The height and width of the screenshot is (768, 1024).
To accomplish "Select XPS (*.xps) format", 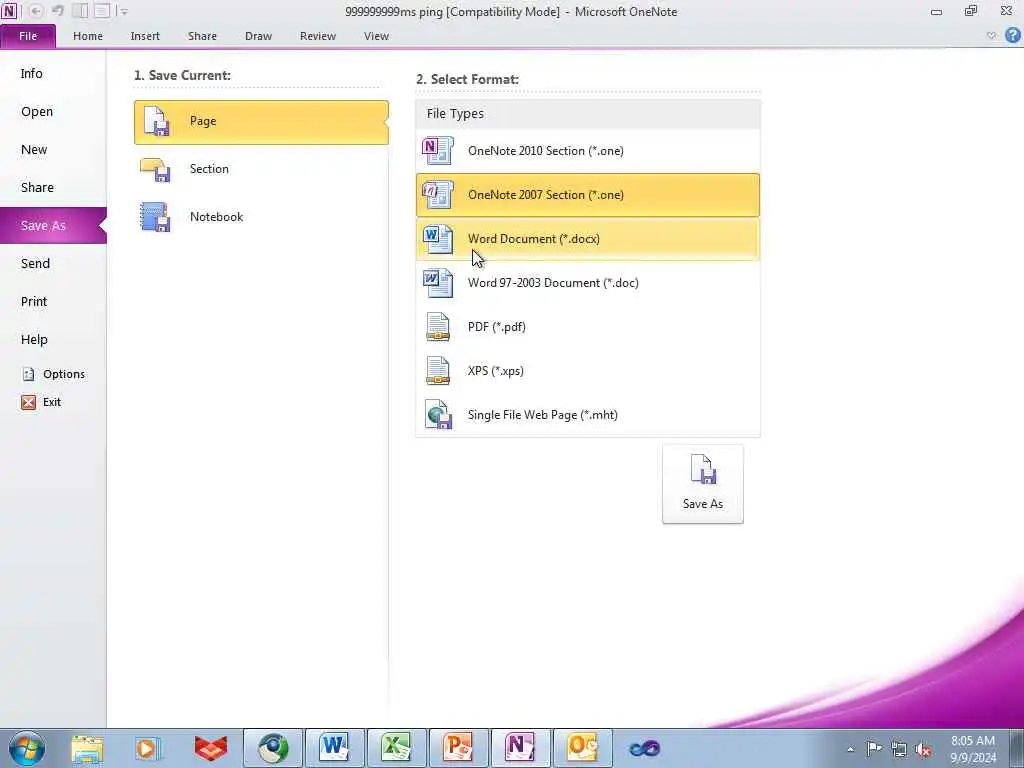I will click(x=588, y=371).
